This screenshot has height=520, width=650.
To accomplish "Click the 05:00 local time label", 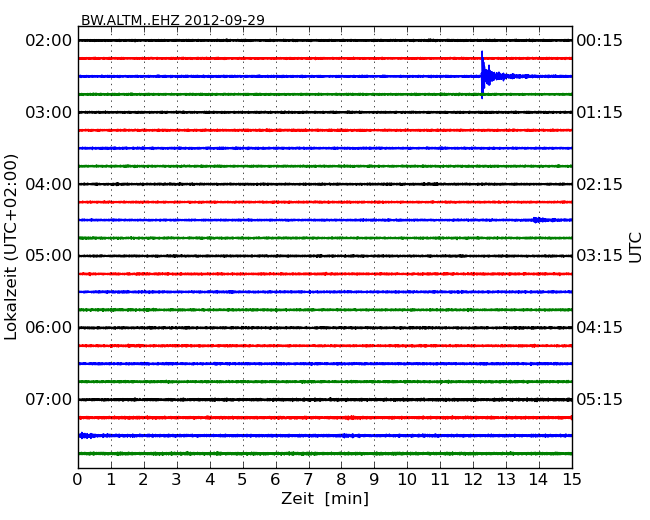I will tap(49, 256).
